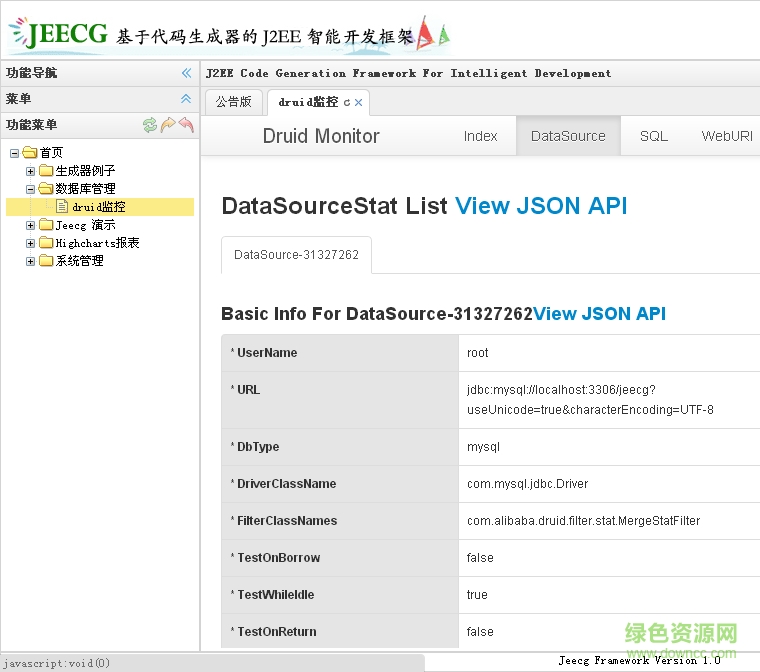The height and width of the screenshot is (672, 760).
Task: Open the SQL menu item
Action: click(x=653, y=136)
